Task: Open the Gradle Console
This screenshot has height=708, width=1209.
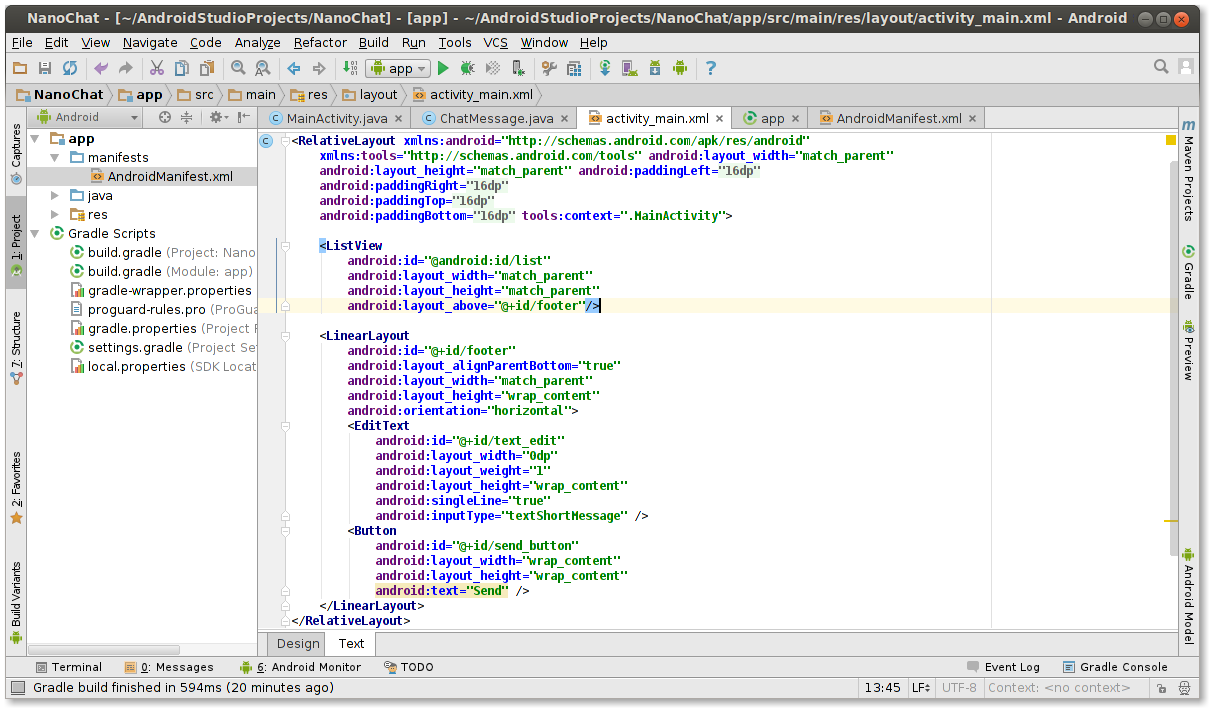Action: coord(1114,667)
